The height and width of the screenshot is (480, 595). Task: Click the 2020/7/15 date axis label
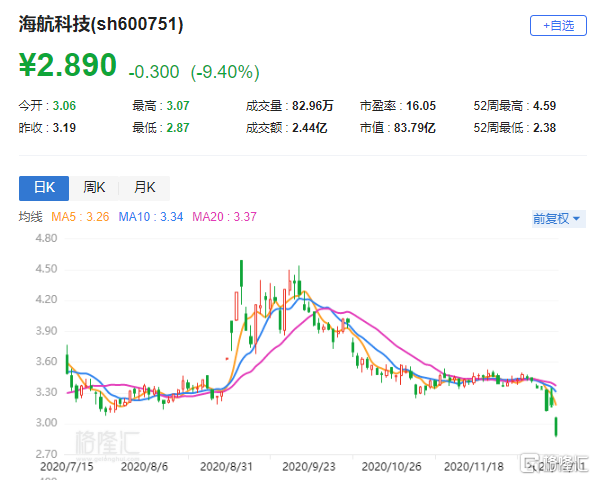coord(67,467)
